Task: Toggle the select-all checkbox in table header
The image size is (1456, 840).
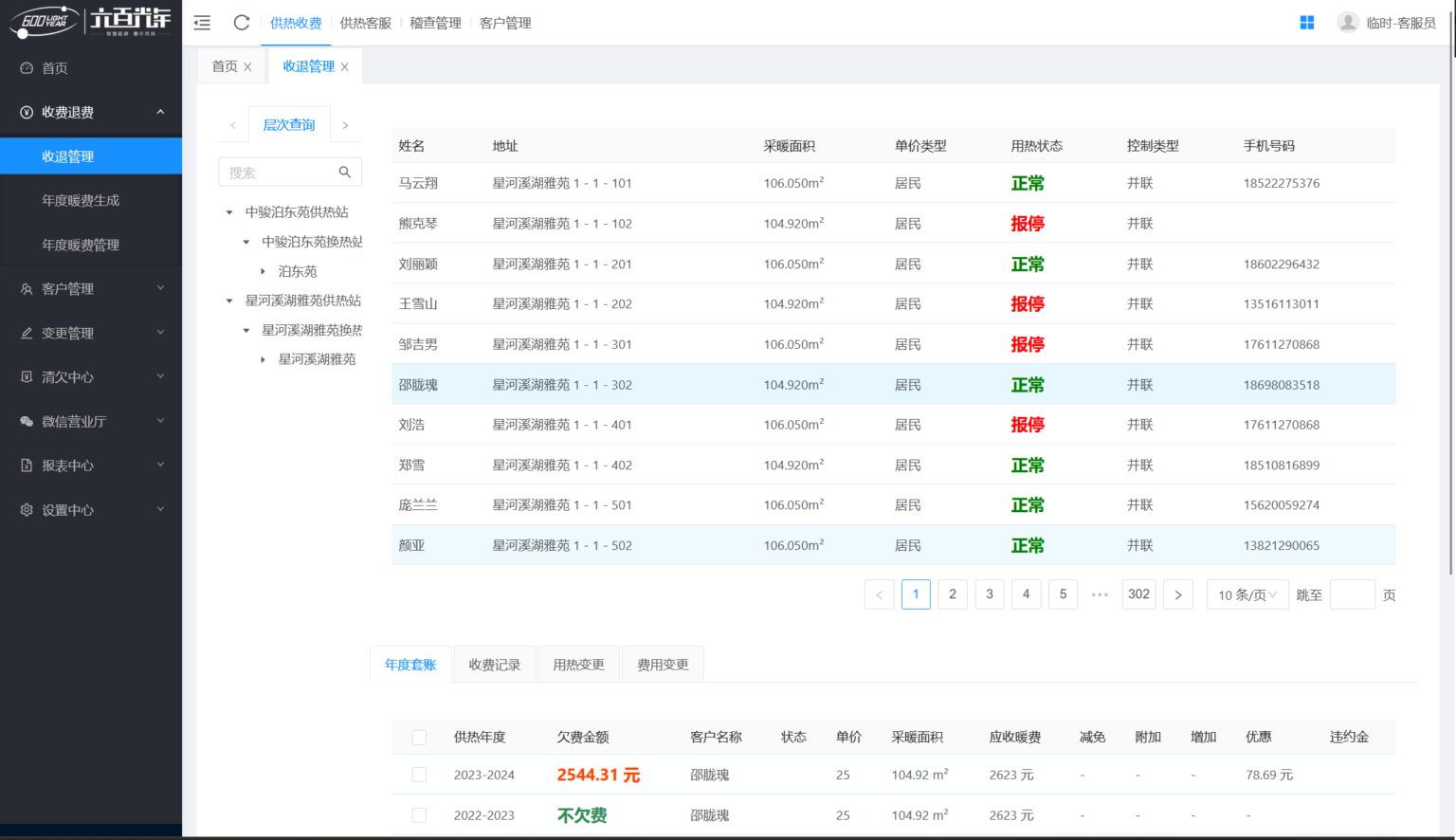Action: pyautogui.click(x=419, y=738)
